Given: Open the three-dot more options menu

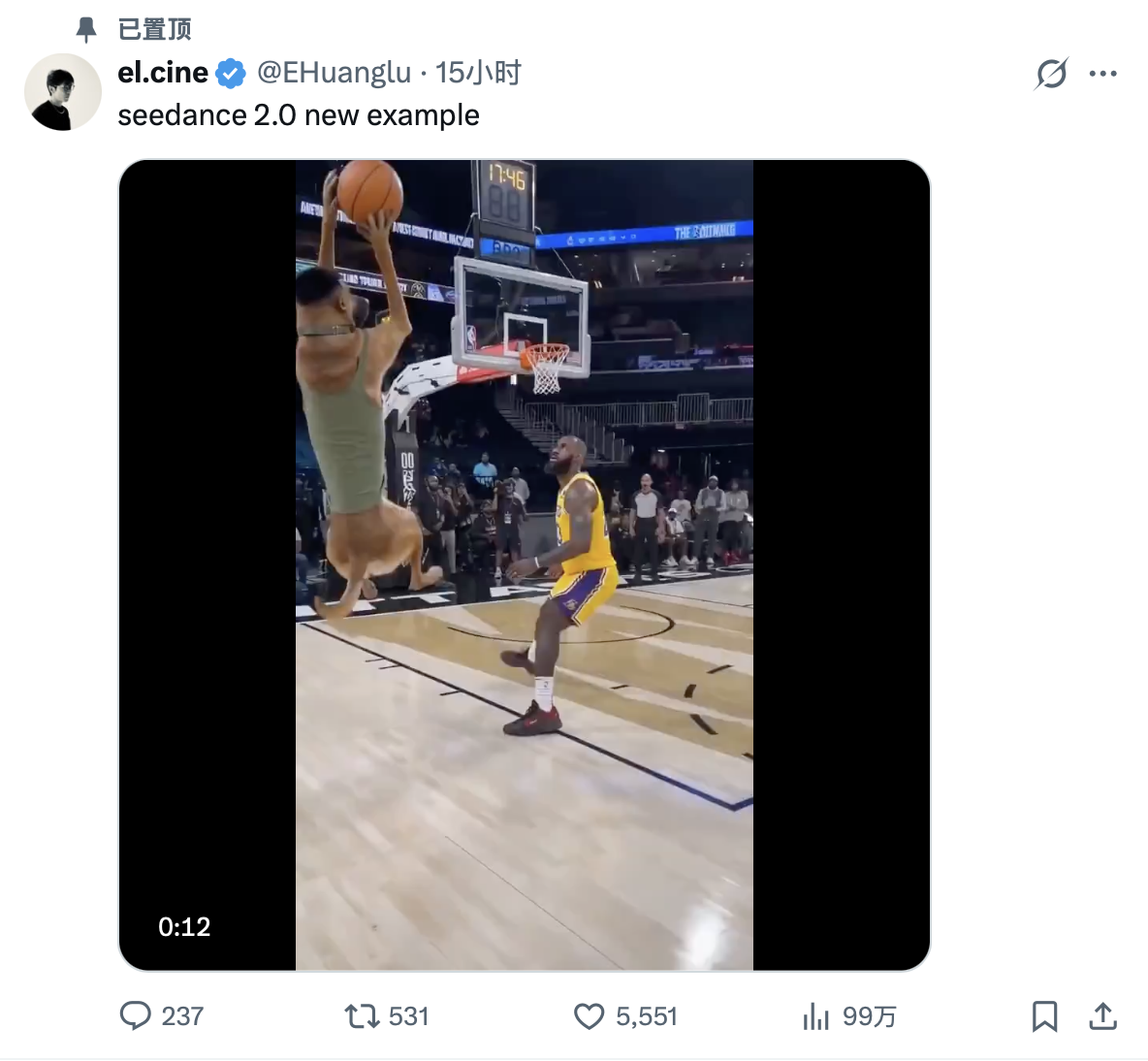Looking at the screenshot, I should click(1103, 74).
